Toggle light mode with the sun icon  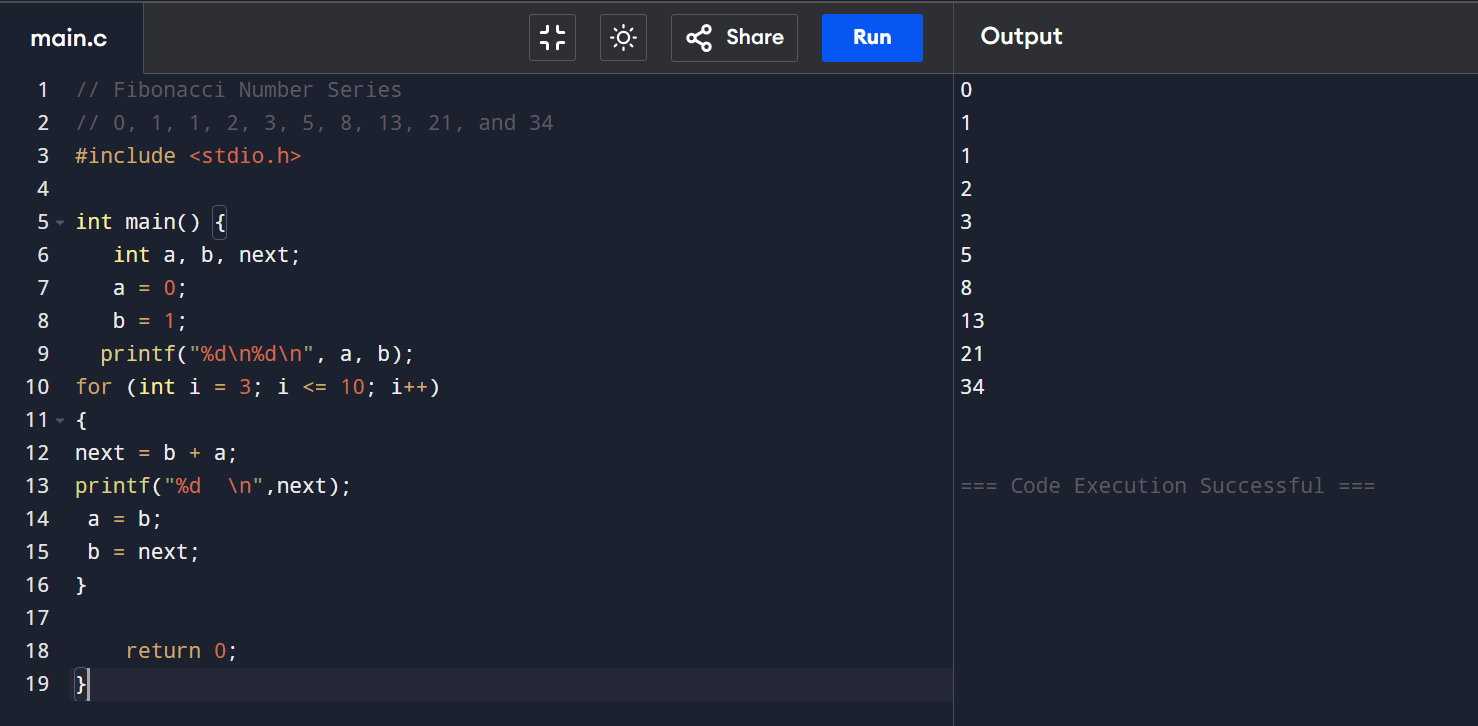(x=623, y=38)
